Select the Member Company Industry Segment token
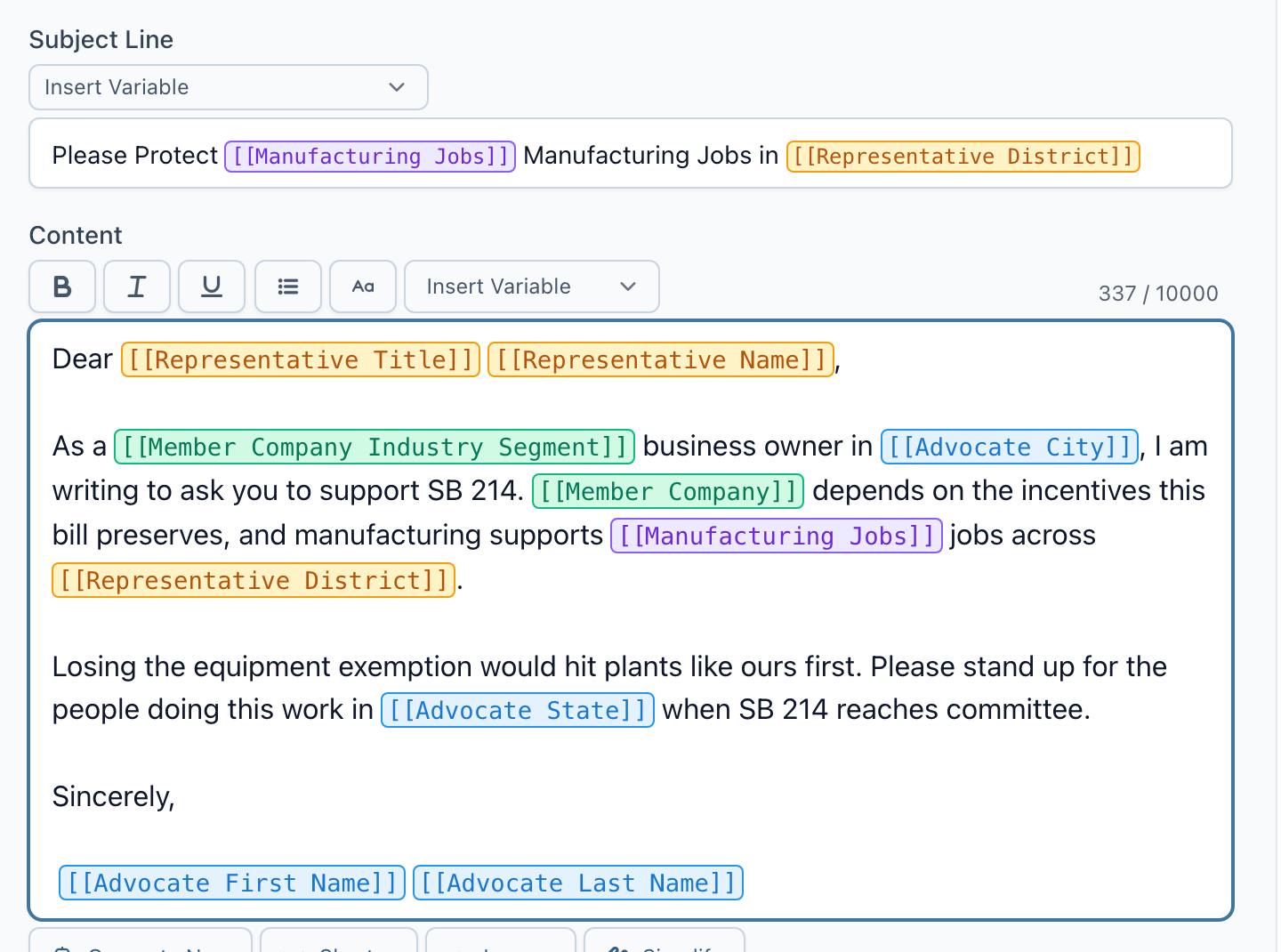1281x952 pixels. point(375,447)
